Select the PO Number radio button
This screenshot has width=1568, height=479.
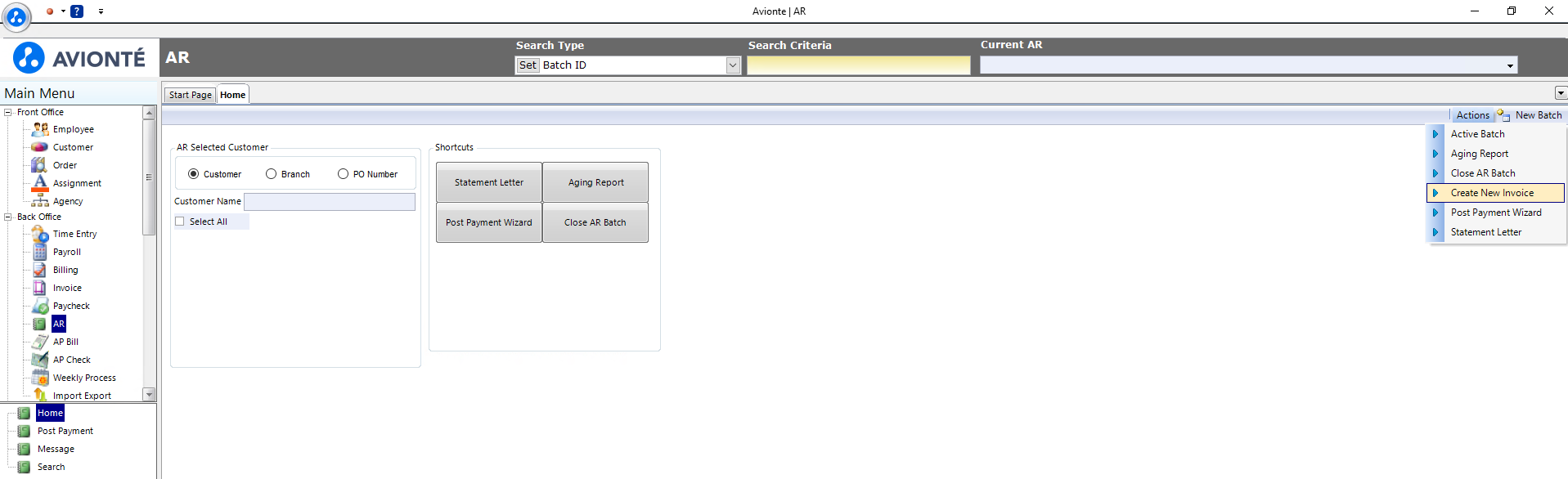coord(344,174)
